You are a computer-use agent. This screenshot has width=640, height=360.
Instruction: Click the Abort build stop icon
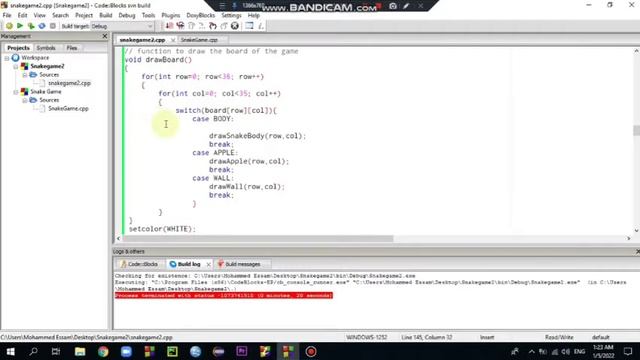click(53, 26)
